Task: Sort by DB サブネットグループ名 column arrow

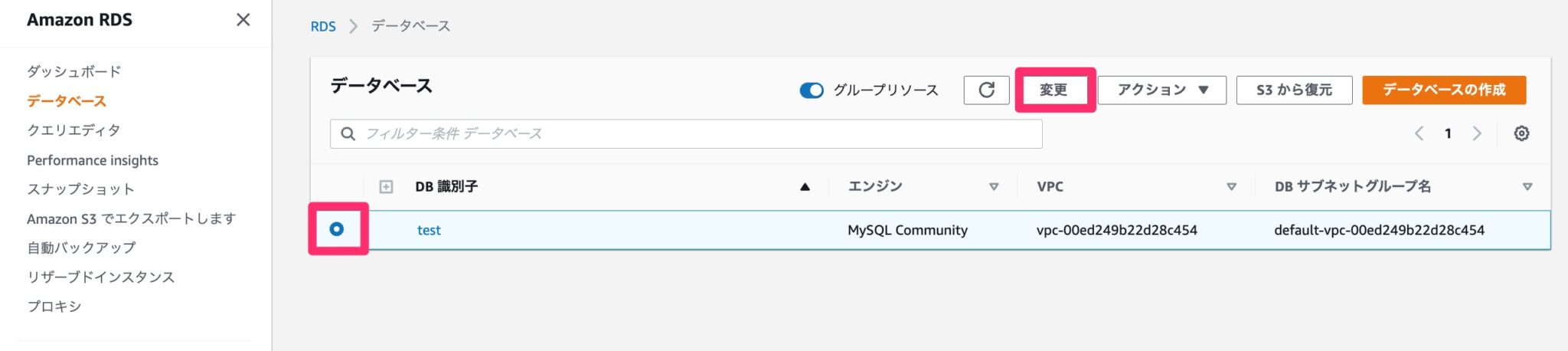Action: tap(1527, 187)
